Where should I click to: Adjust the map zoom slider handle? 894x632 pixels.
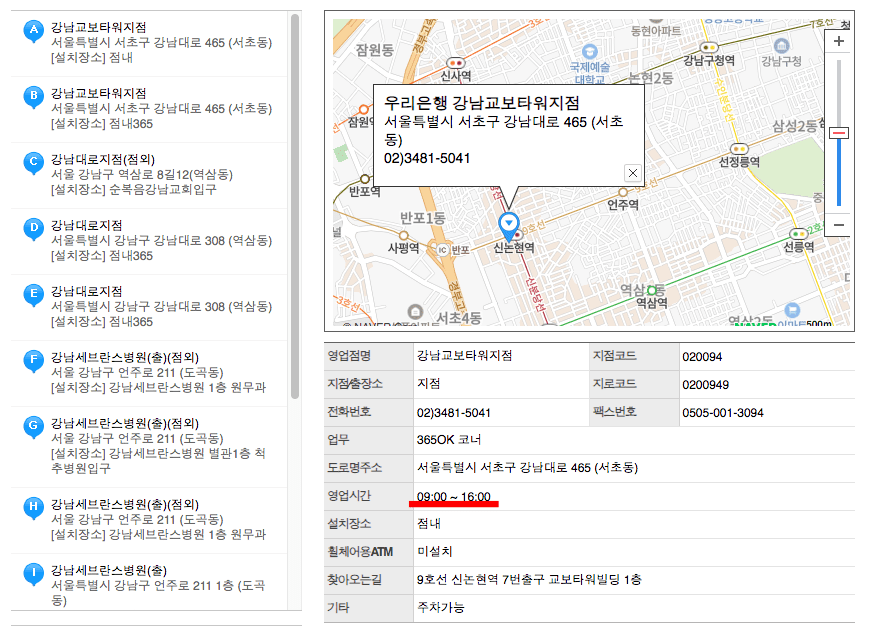(x=839, y=133)
